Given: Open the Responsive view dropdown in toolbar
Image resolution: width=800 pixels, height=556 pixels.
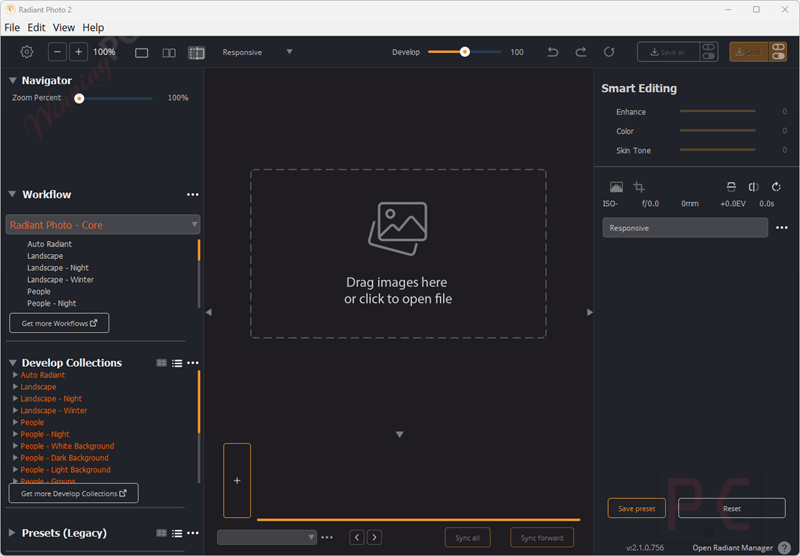Looking at the screenshot, I should [x=257, y=52].
